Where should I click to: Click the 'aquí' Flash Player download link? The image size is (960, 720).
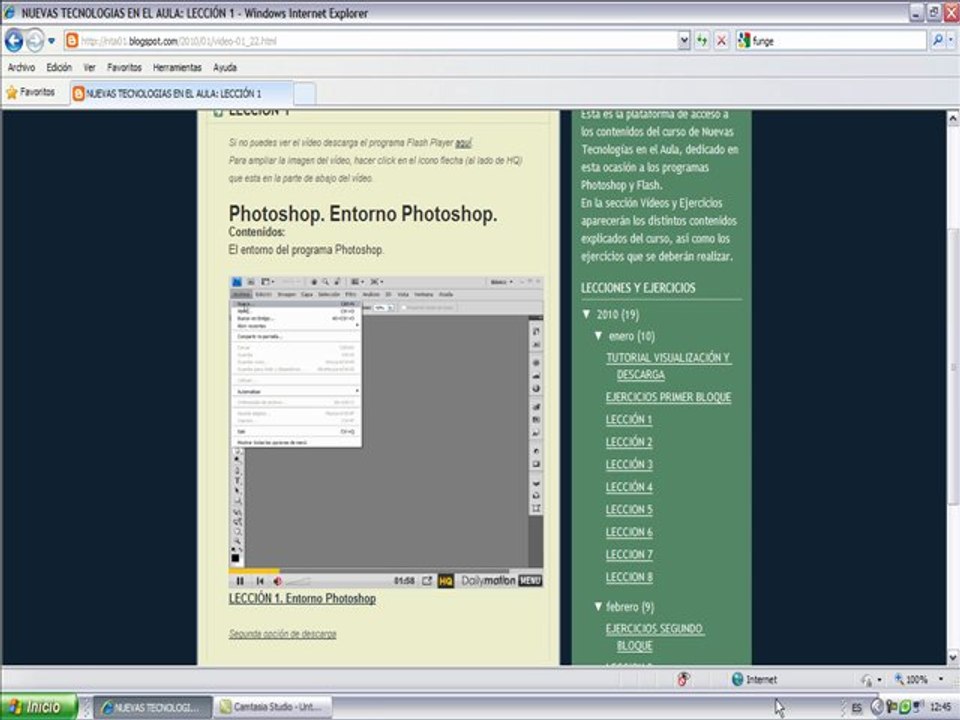463,143
